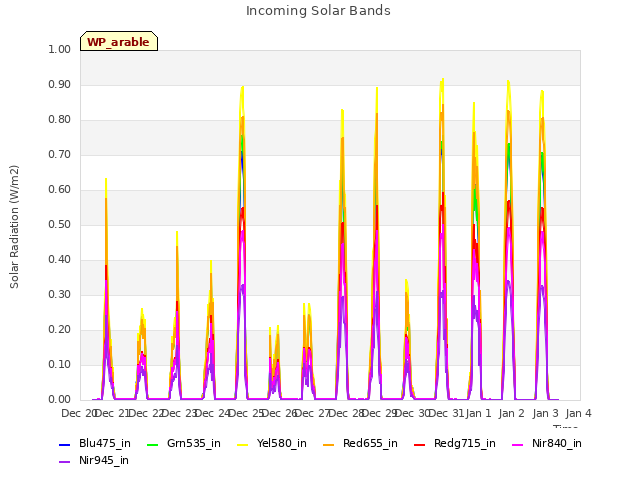Click the Dec 29 peak near 0.89
Viewport: 640px width, 480px height.
tap(377, 88)
